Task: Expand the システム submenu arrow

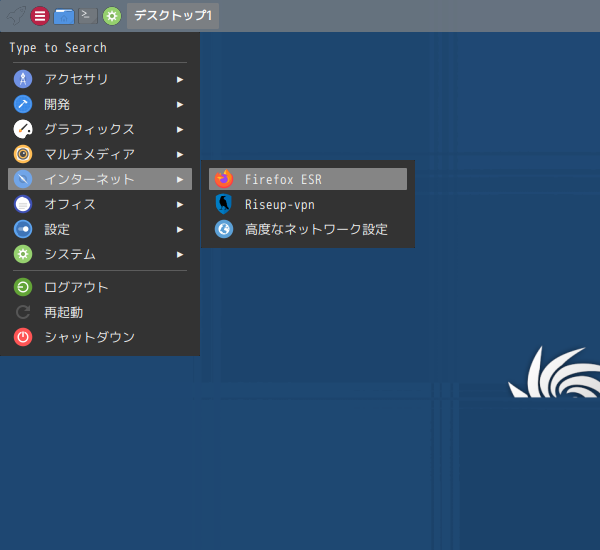Action: pyautogui.click(x=180, y=255)
